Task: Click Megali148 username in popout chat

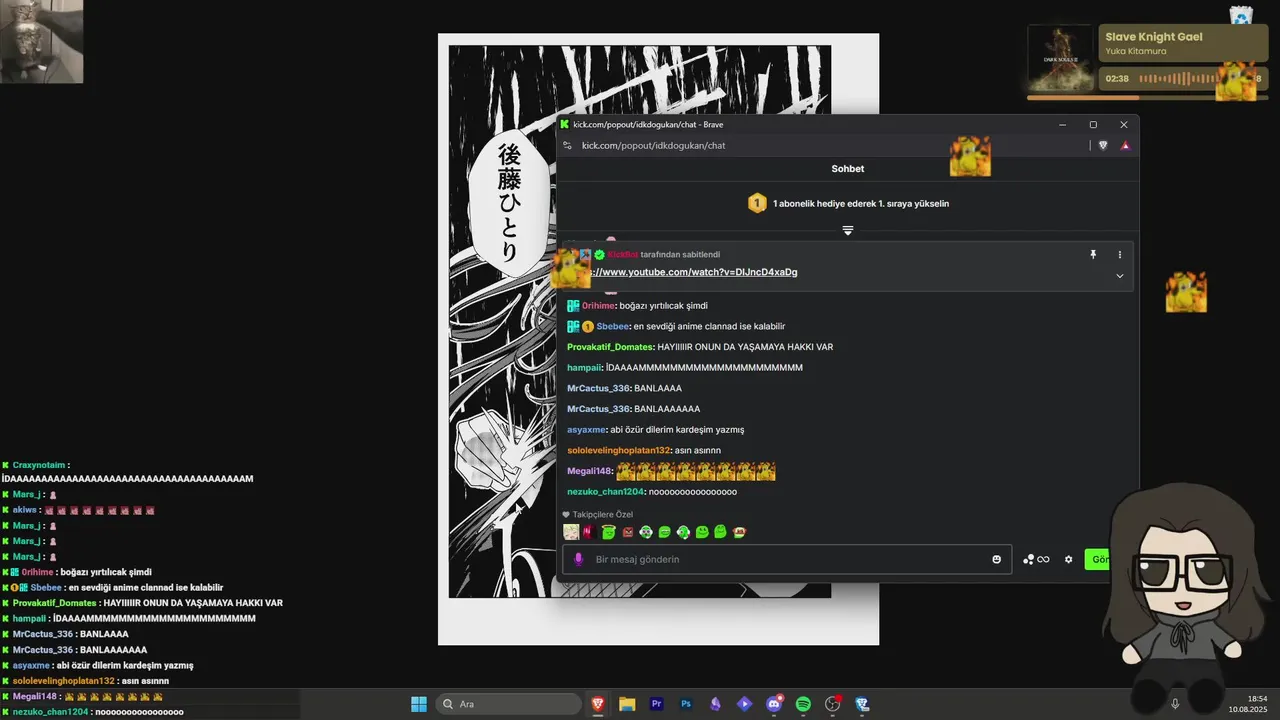Action: click(589, 471)
